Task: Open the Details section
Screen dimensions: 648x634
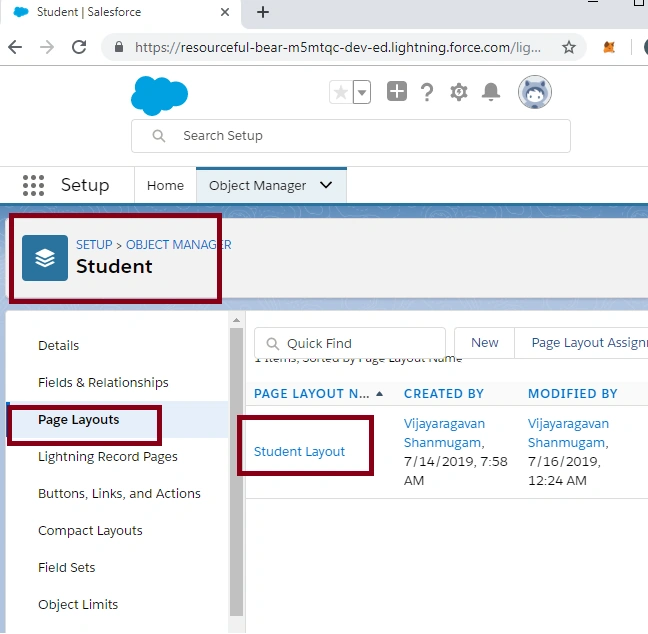Action: tap(58, 346)
